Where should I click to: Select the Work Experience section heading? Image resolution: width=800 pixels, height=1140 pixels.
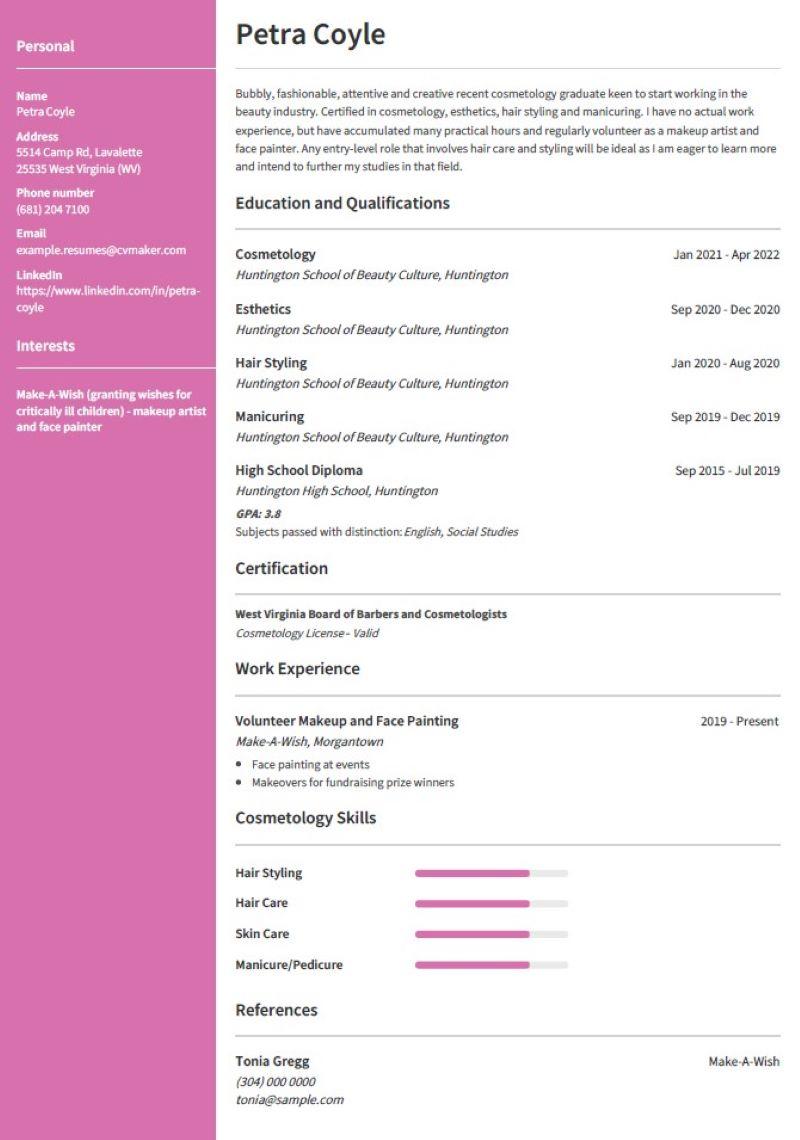pyautogui.click(x=297, y=668)
